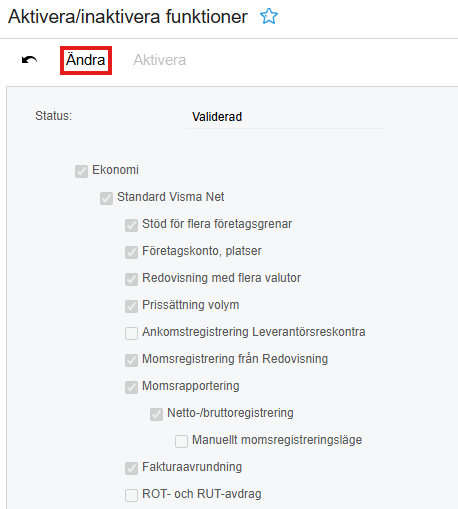
Task: Click the Ekonomi label text
Action: [115, 170]
